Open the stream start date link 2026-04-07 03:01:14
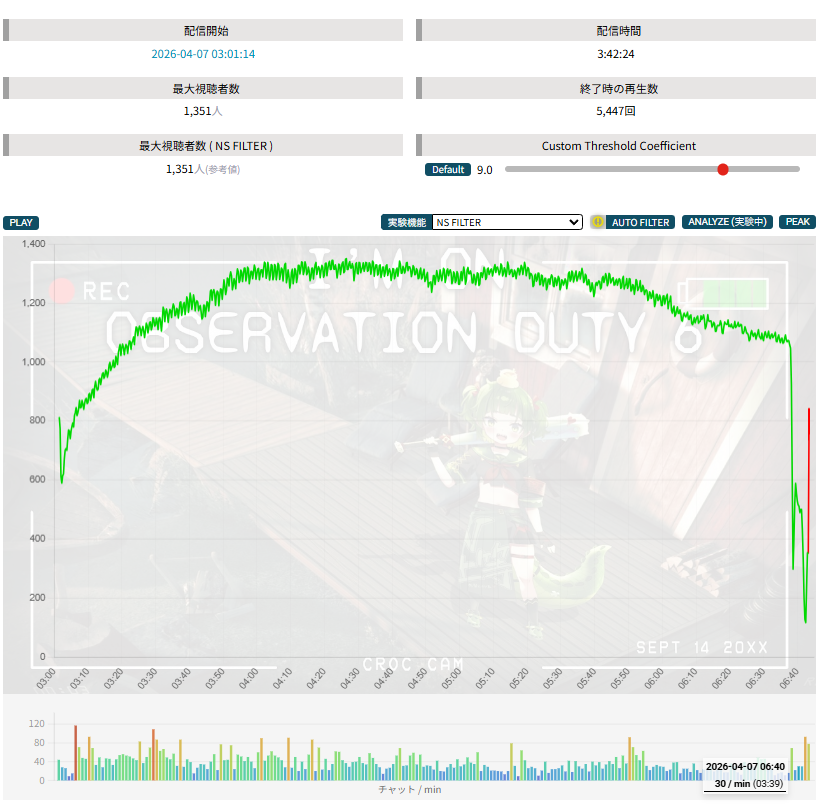Viewport: 824px width, 807px height. 203,54
